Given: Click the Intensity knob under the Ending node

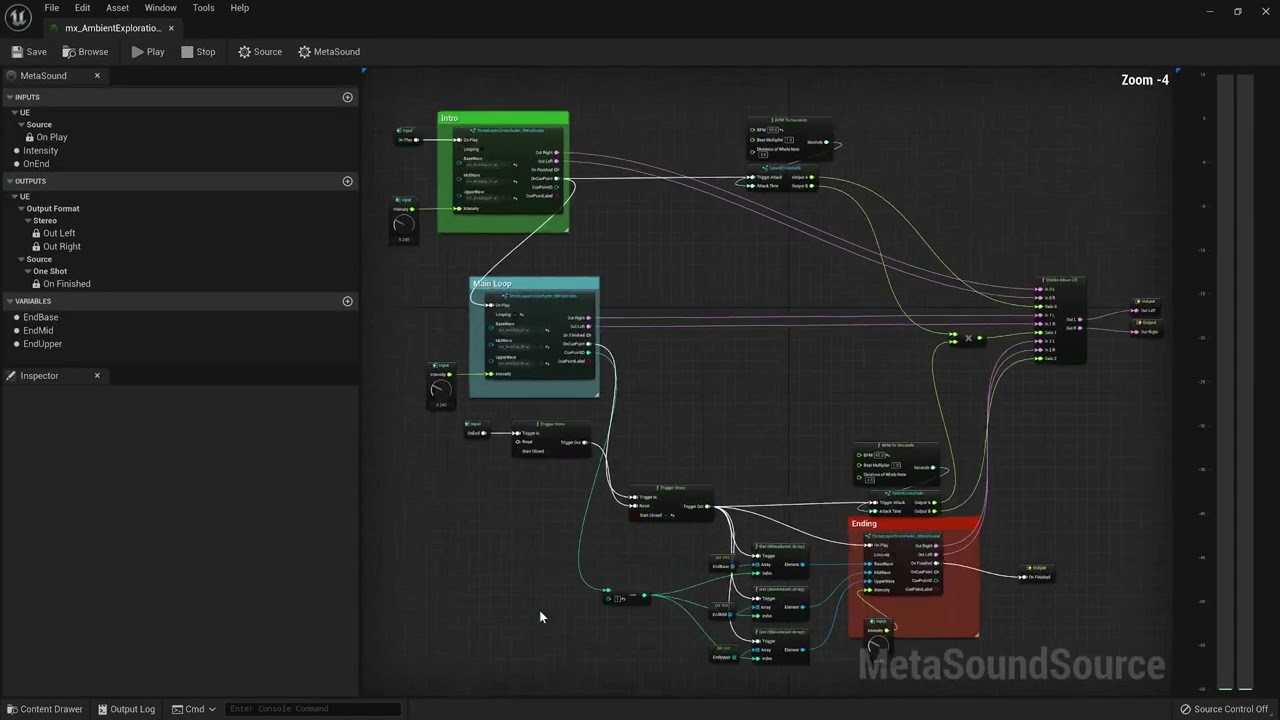Looking at the screenshot, I should (877, 645).
